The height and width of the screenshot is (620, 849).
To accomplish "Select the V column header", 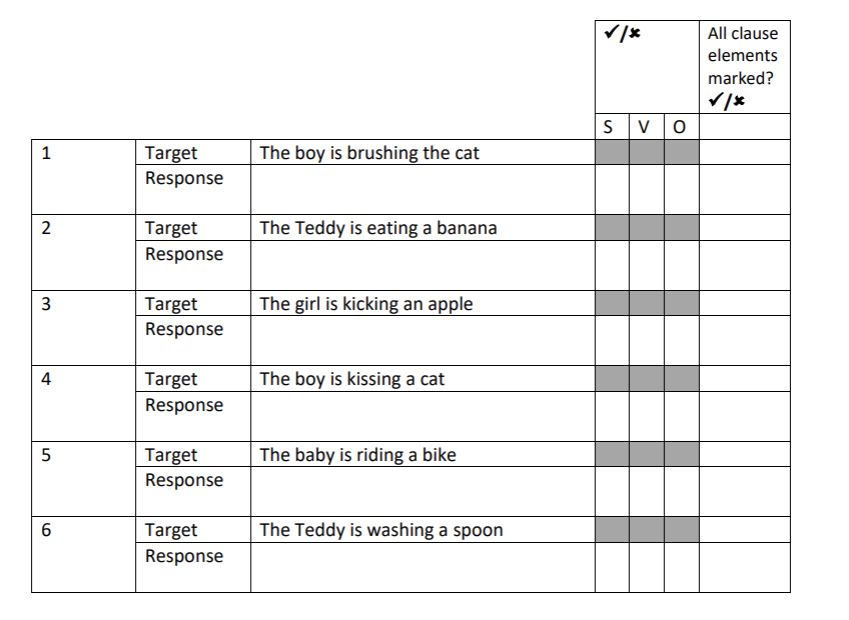I will (x=645, y=127).
